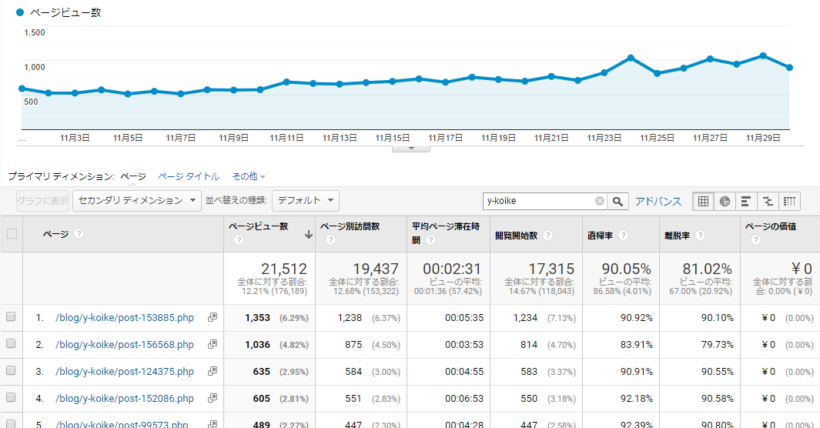
Task: Select the pivot table view icon
Action: (790, 201)
